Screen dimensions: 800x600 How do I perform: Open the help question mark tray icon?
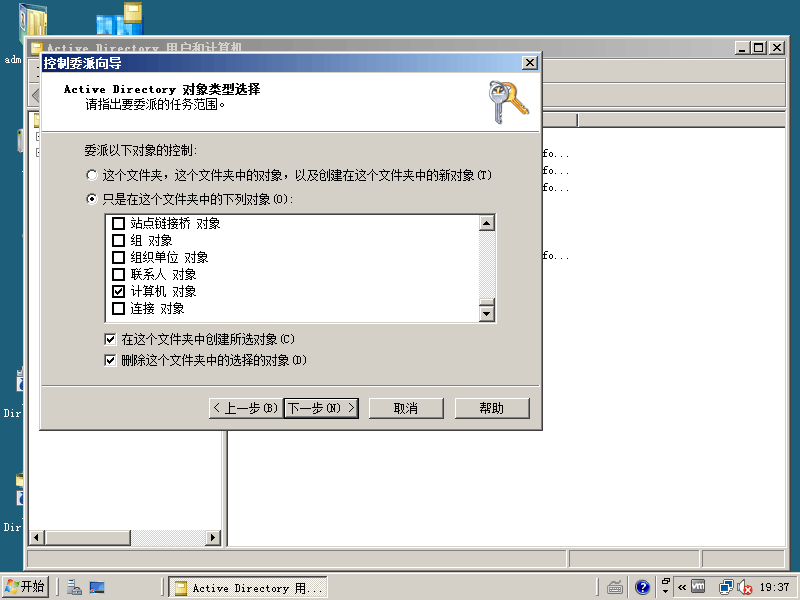click(x=642, y=588)
